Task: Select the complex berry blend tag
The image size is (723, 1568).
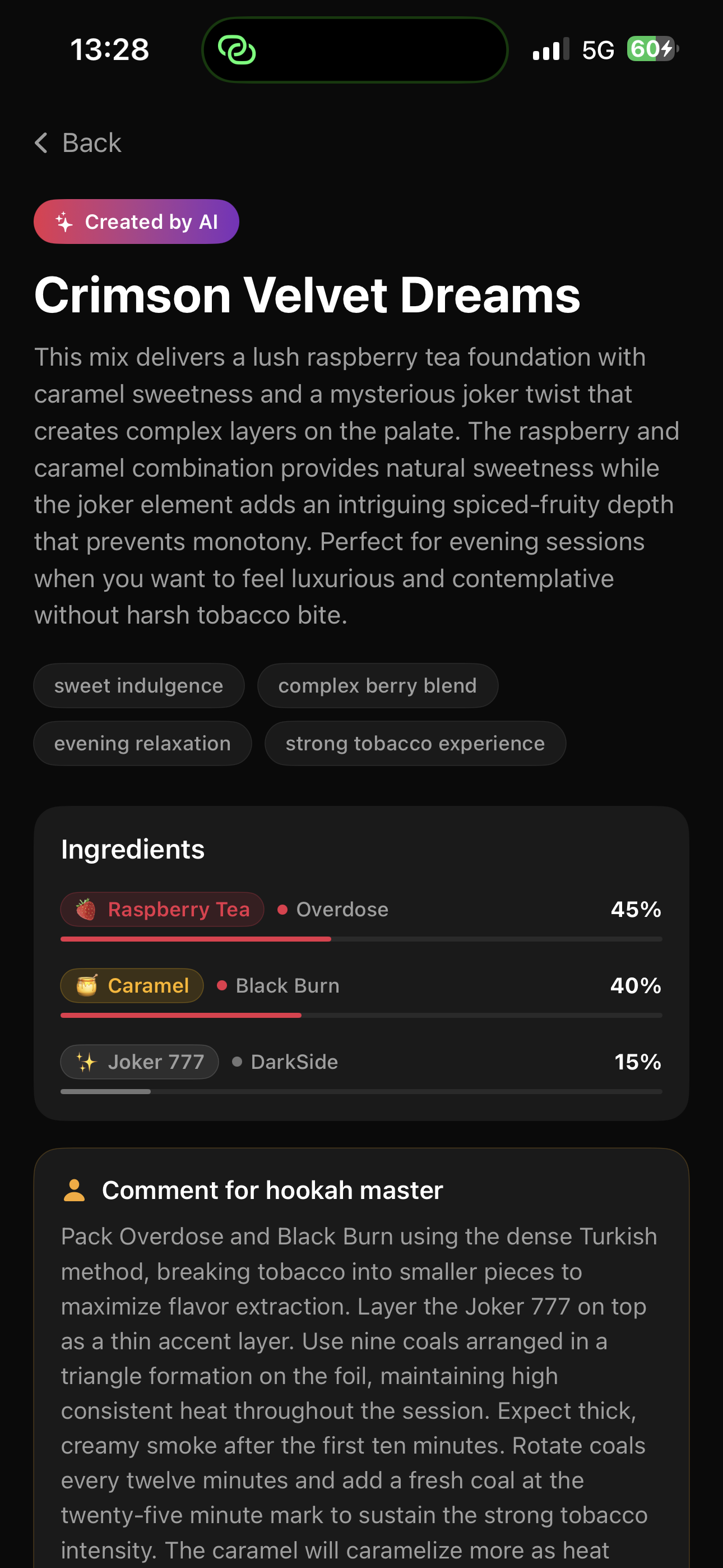Action: pos(377,685)
